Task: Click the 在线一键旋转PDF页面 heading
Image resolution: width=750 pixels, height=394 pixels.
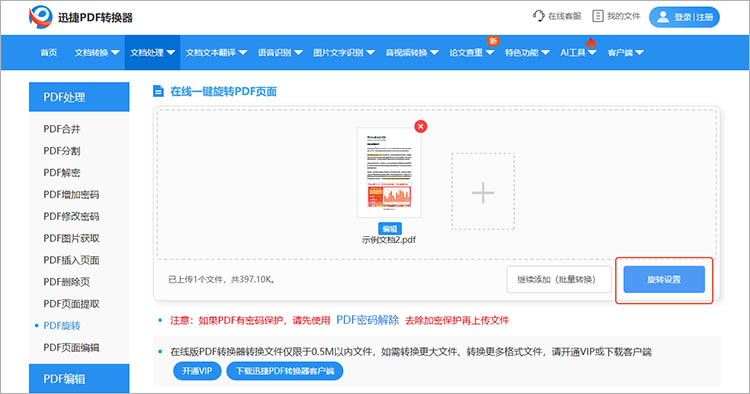Action: [x=223, y=91]
